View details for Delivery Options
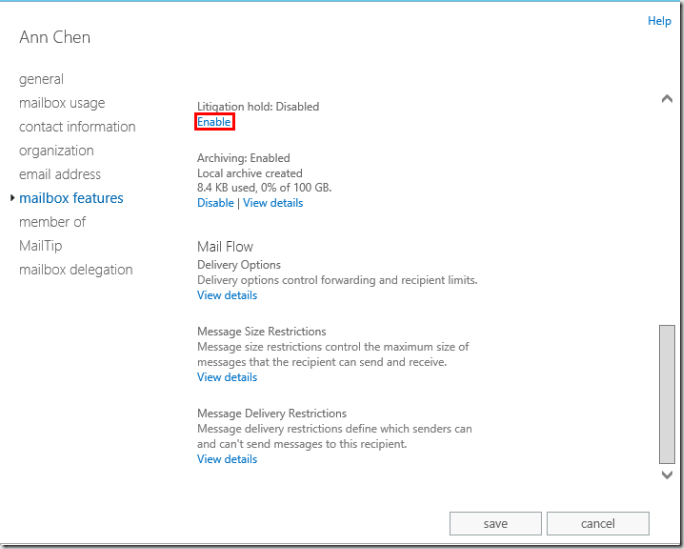 [x=227, y=295]
